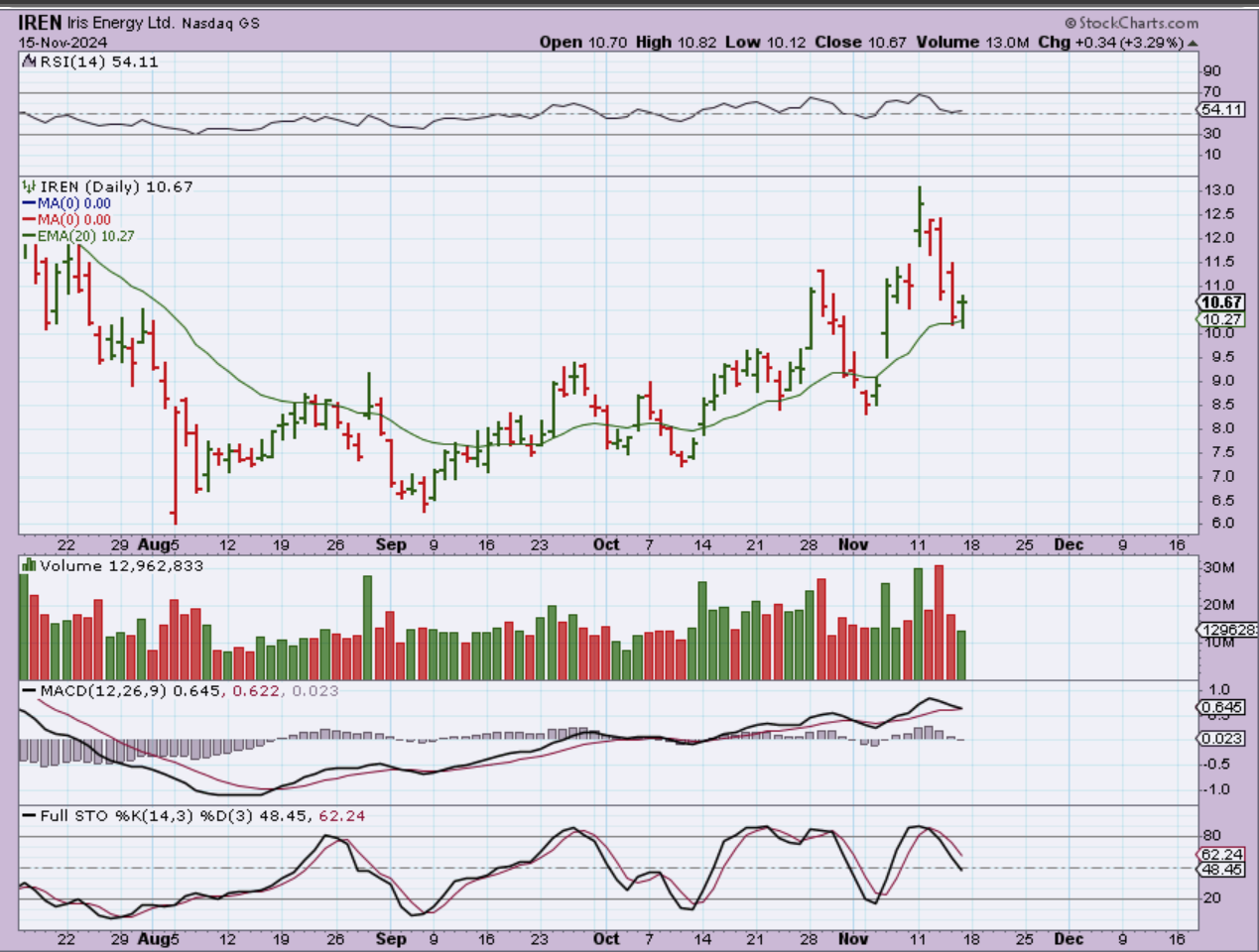Click the 13.0 price axis label
This screenshot has height=952, width=1259.
pos(1219,190)
